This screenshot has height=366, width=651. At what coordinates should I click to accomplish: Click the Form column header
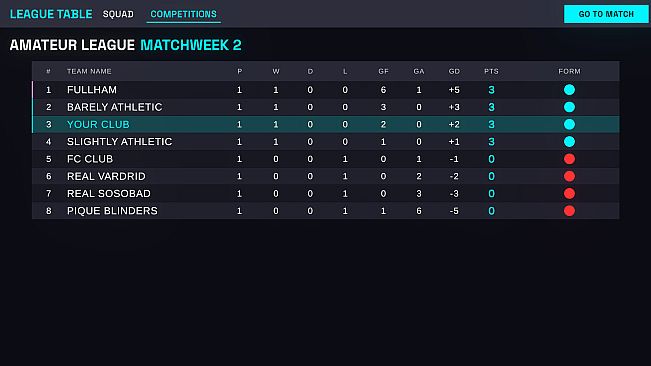coord(569,71)
